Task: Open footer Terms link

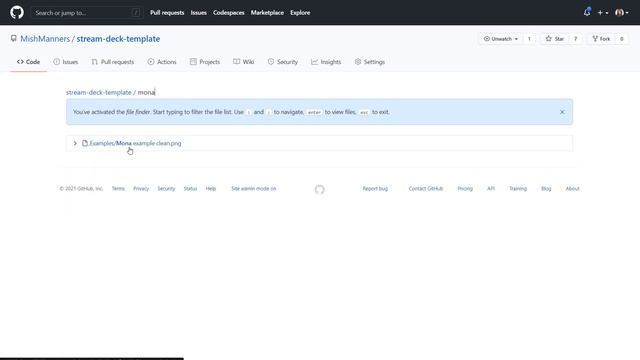Action: [x=118, y=189]
